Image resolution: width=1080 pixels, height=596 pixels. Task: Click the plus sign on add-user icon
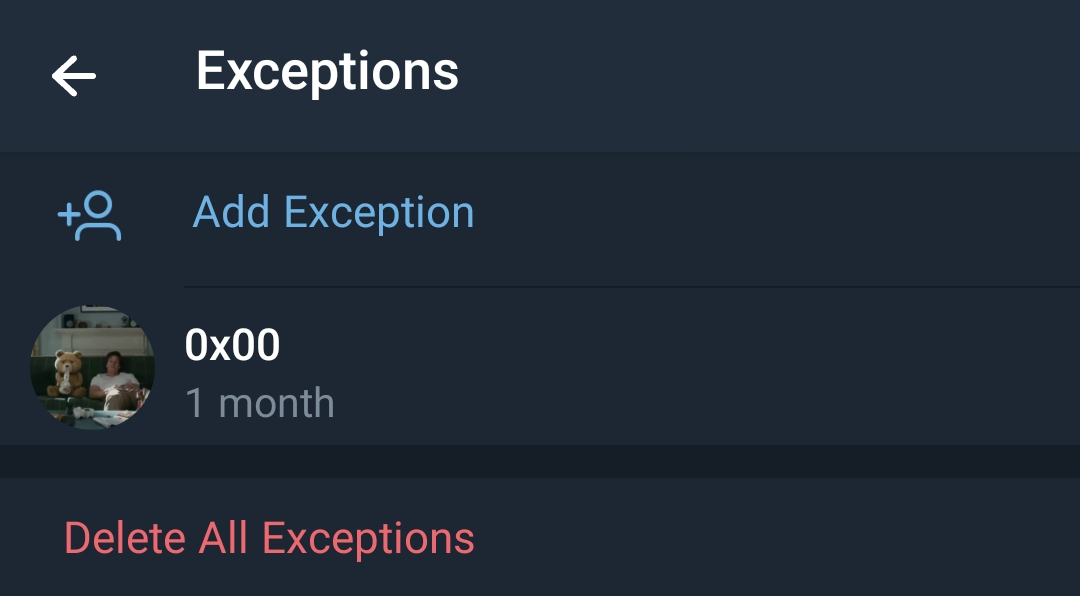pyautogui.click(x=68, y=214)
